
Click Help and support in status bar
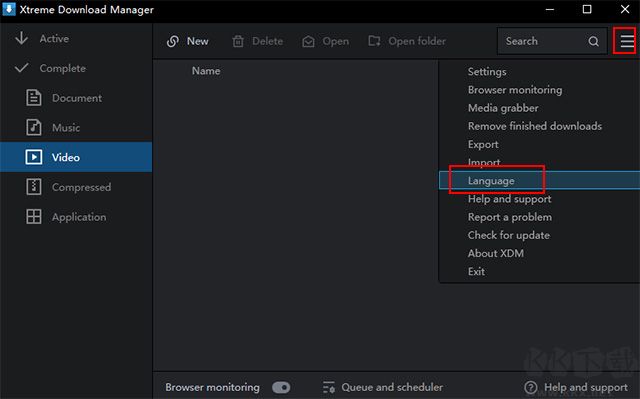[x=586, y=387]
